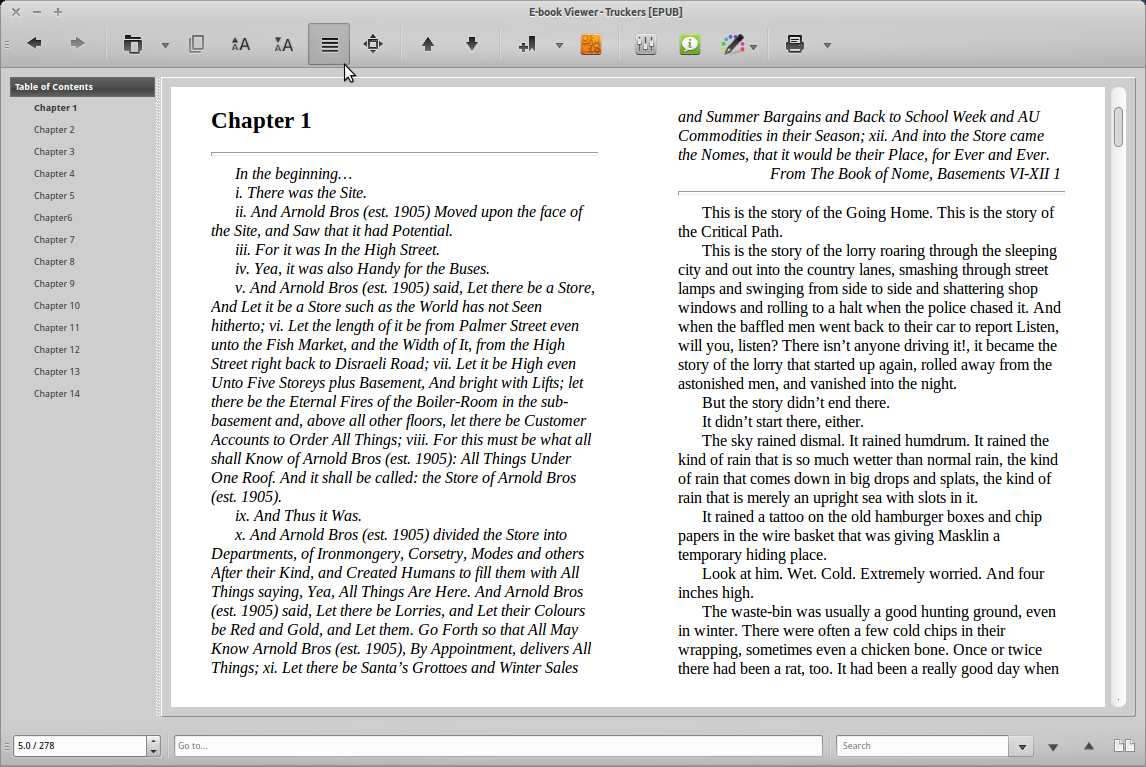1146x767 pixels.
Task: Jump to Chapter 7 in contents
Action: pyautogui.click(x=54, y=240)
